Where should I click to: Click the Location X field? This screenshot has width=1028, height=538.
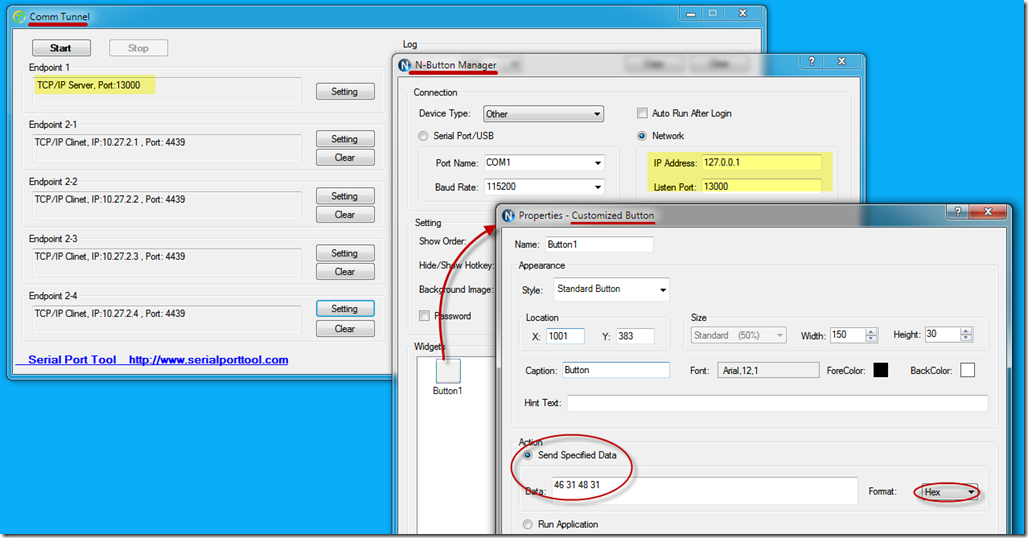tap(564, 336)
